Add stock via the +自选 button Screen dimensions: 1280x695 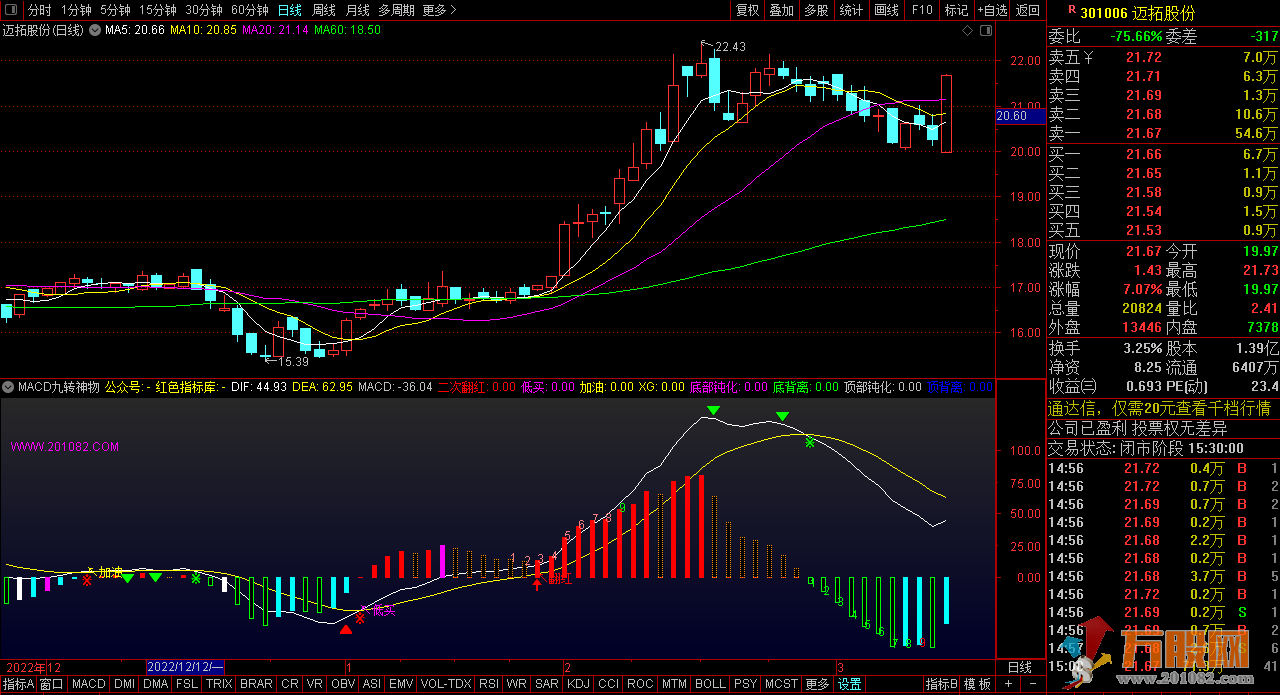[991, 10]
